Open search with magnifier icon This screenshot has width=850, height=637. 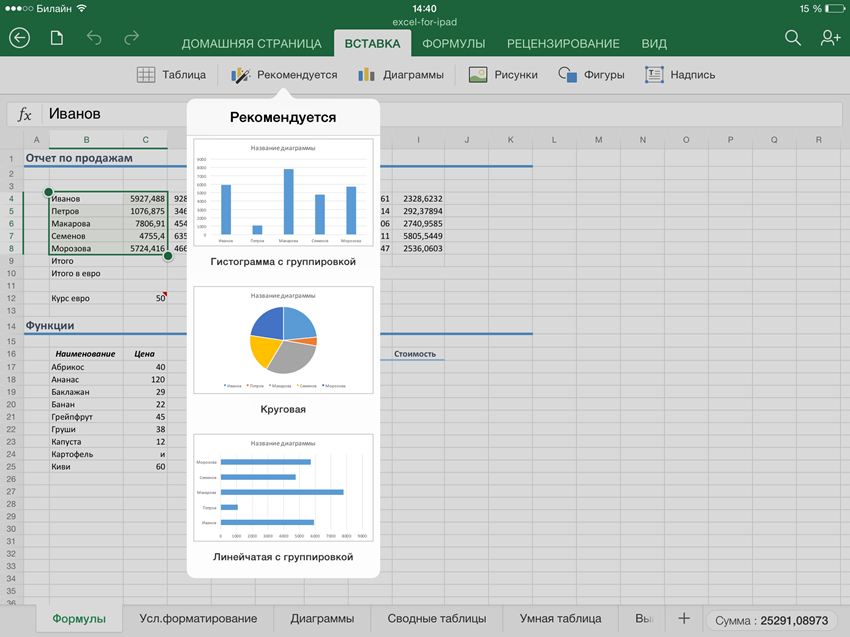(x=793, y=38)
